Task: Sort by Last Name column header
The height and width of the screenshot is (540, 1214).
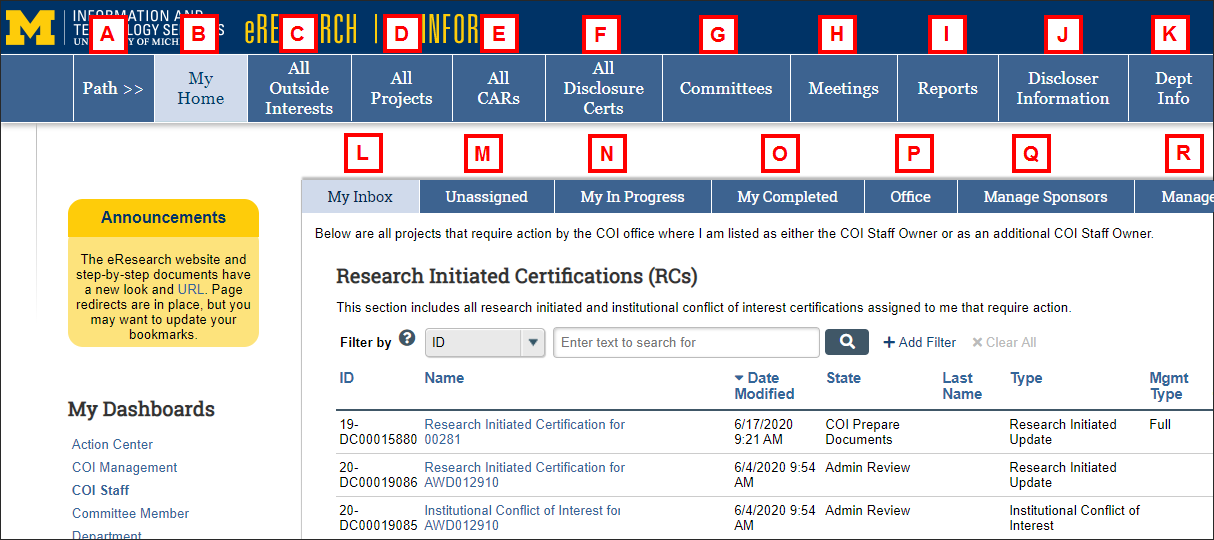Action: [962, 386]
